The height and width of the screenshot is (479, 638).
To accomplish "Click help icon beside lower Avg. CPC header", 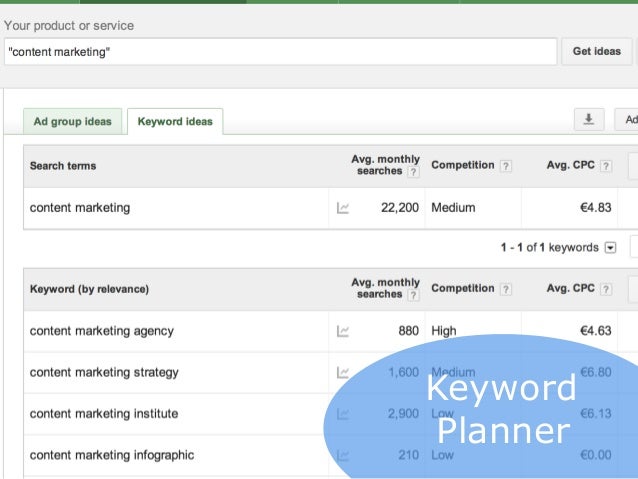I will (x=606, y=289).
